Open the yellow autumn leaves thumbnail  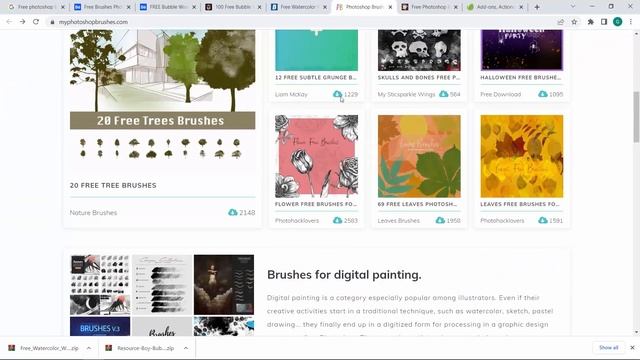pyautogui.click(x=522, y=156)
